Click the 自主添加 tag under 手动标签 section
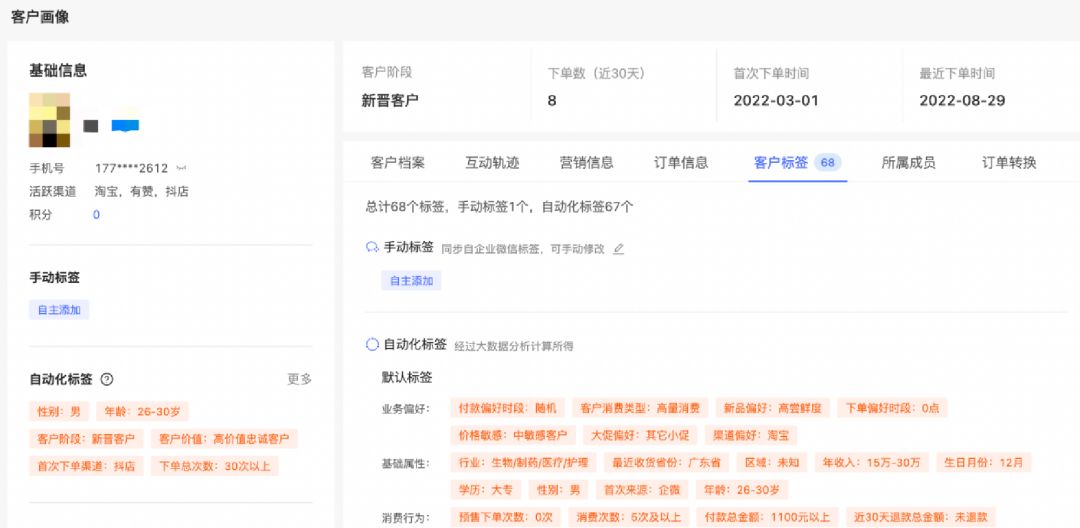 click(x=411, y=281)
